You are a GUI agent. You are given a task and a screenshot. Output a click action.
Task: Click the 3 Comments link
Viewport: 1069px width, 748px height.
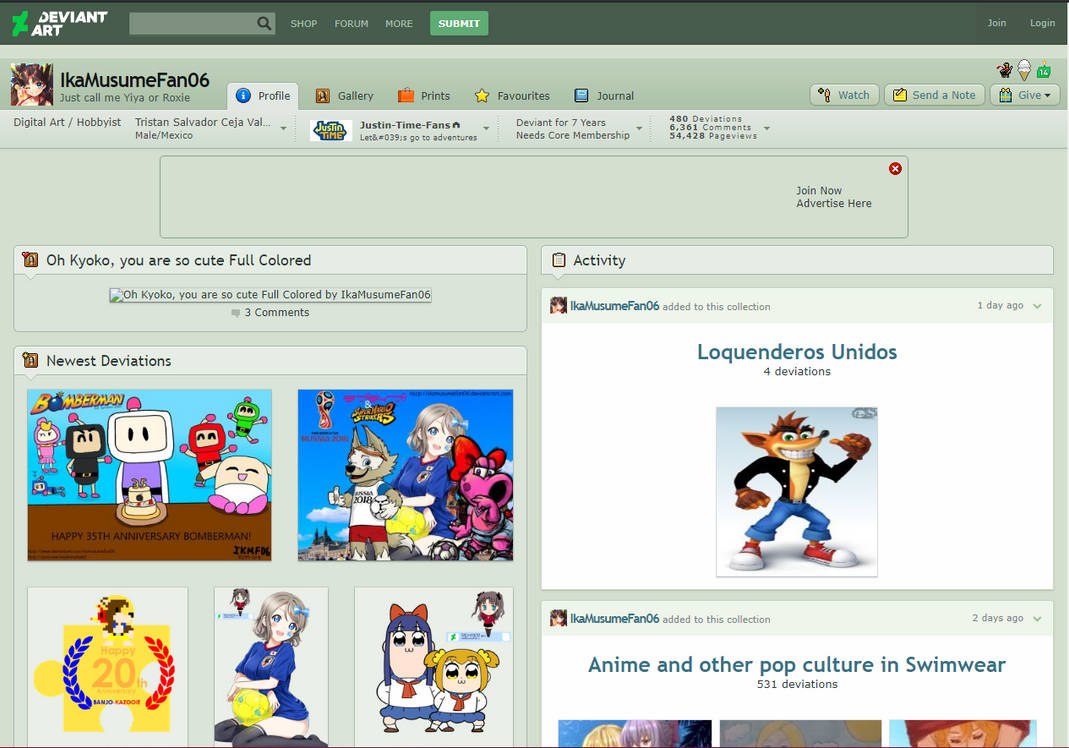(277, 312)
